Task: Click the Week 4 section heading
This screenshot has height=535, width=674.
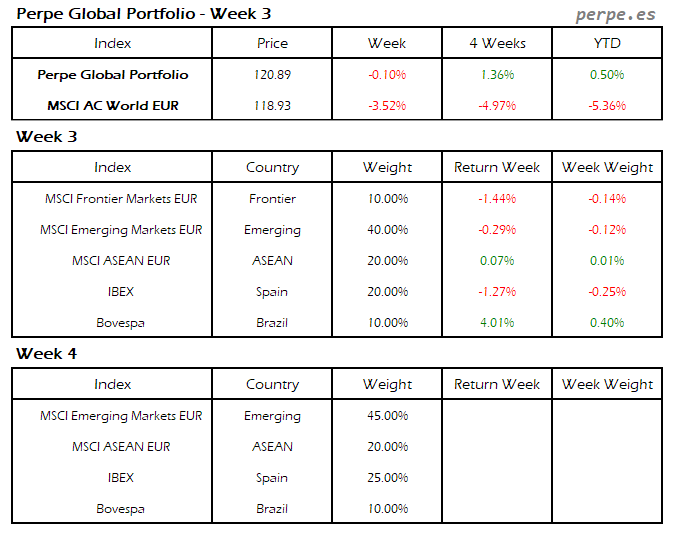Action: (48, 354)
